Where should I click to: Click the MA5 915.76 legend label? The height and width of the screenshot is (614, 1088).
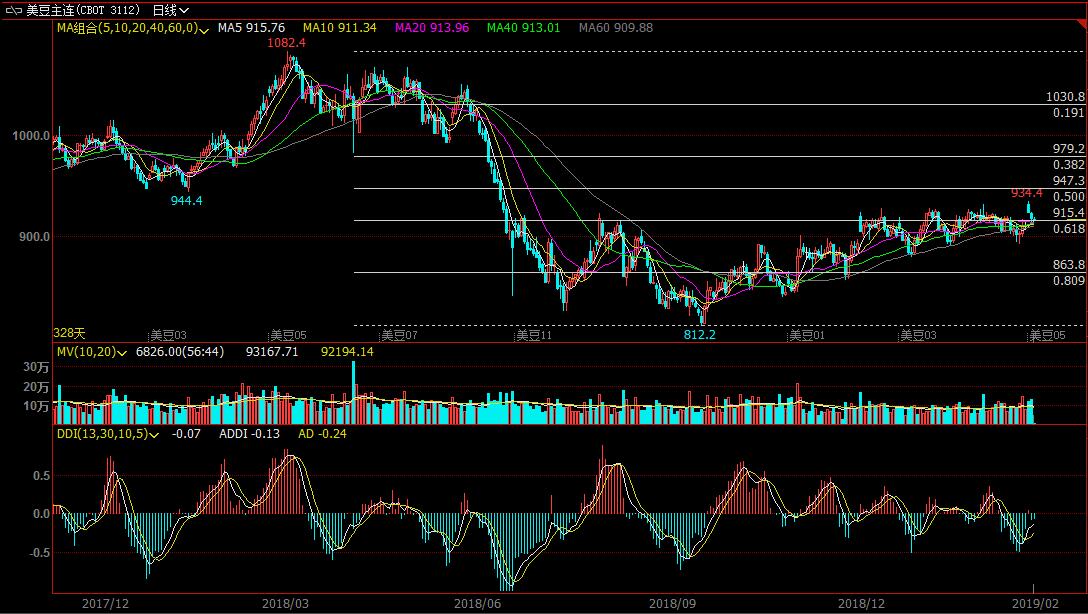click(x=250, y=28)
